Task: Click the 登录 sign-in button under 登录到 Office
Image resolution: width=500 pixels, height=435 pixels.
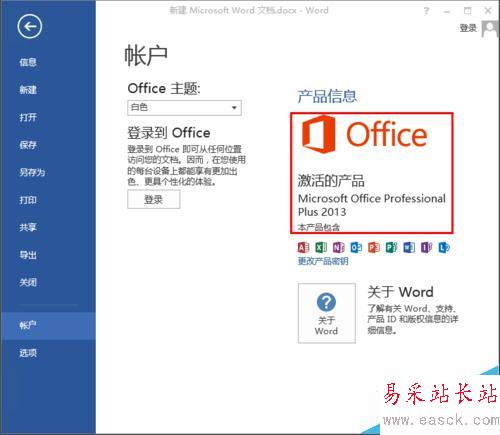Action: [154, 199]
